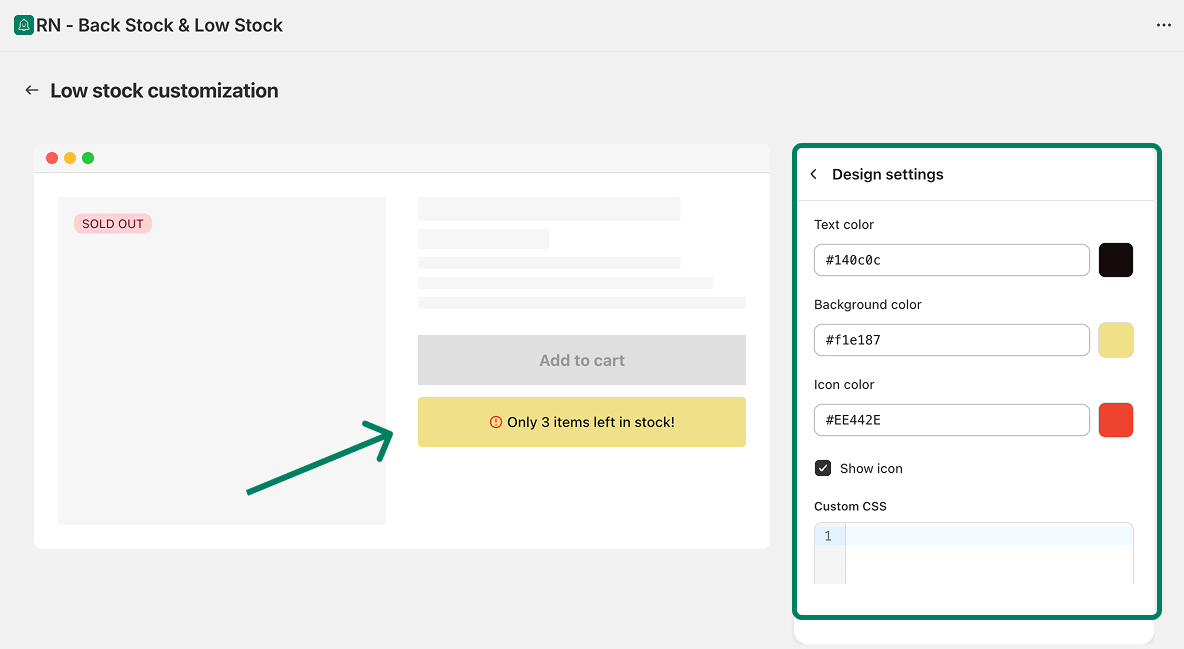Click the red dot in preview window
The width and height of the screenshot is (1184, 649).
coord(52,158)
